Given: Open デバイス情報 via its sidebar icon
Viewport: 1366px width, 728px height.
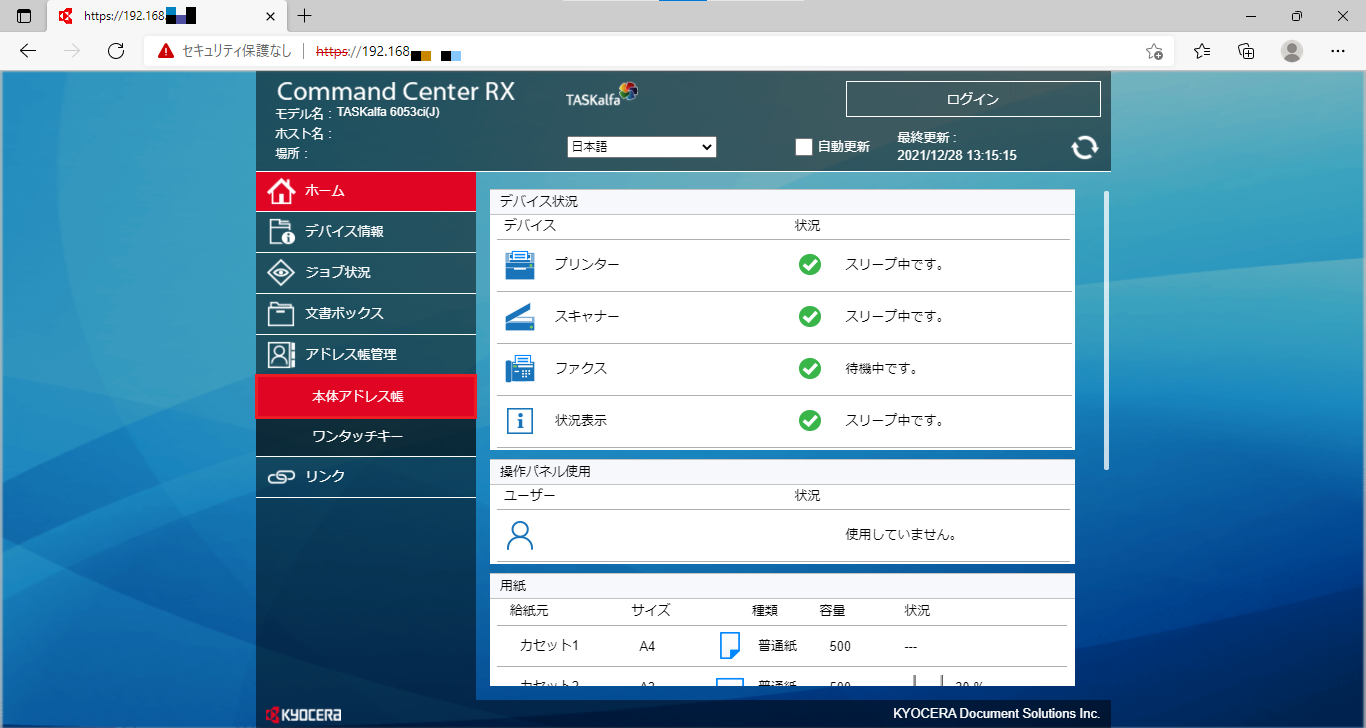Looking at the screenshot, I should [281, 231].
